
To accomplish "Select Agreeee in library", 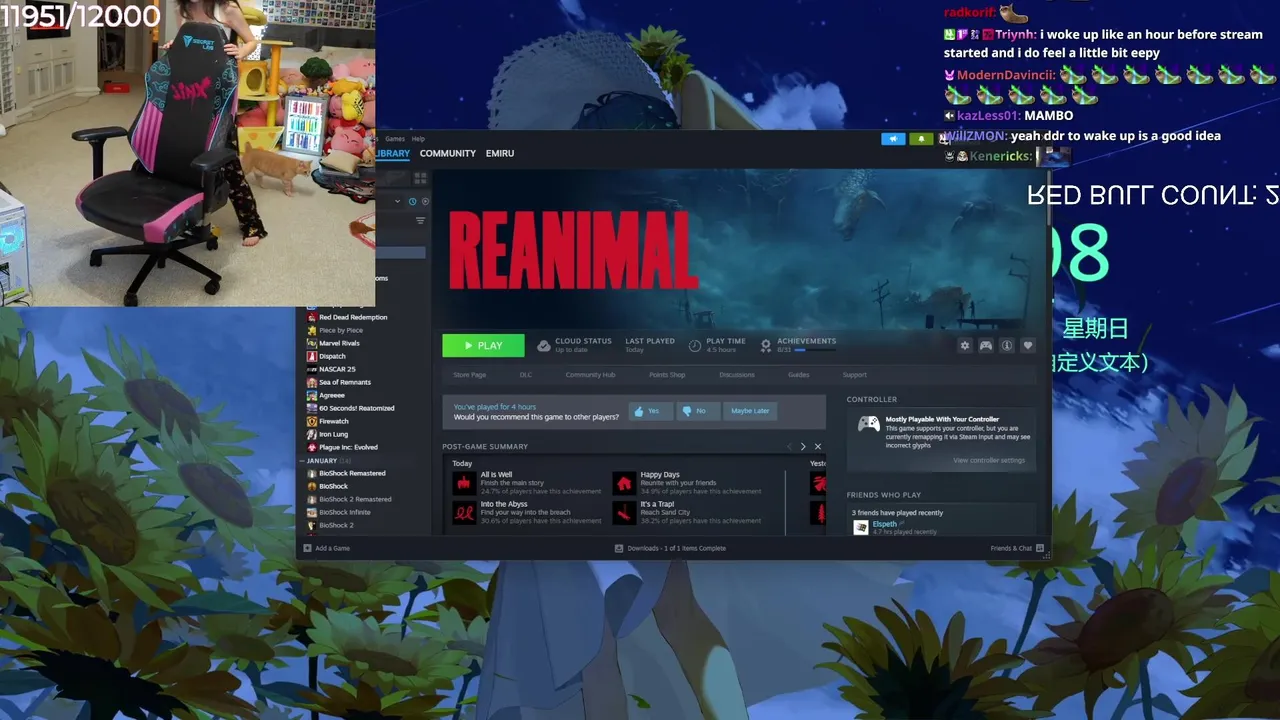I will (x=326, y=395).
